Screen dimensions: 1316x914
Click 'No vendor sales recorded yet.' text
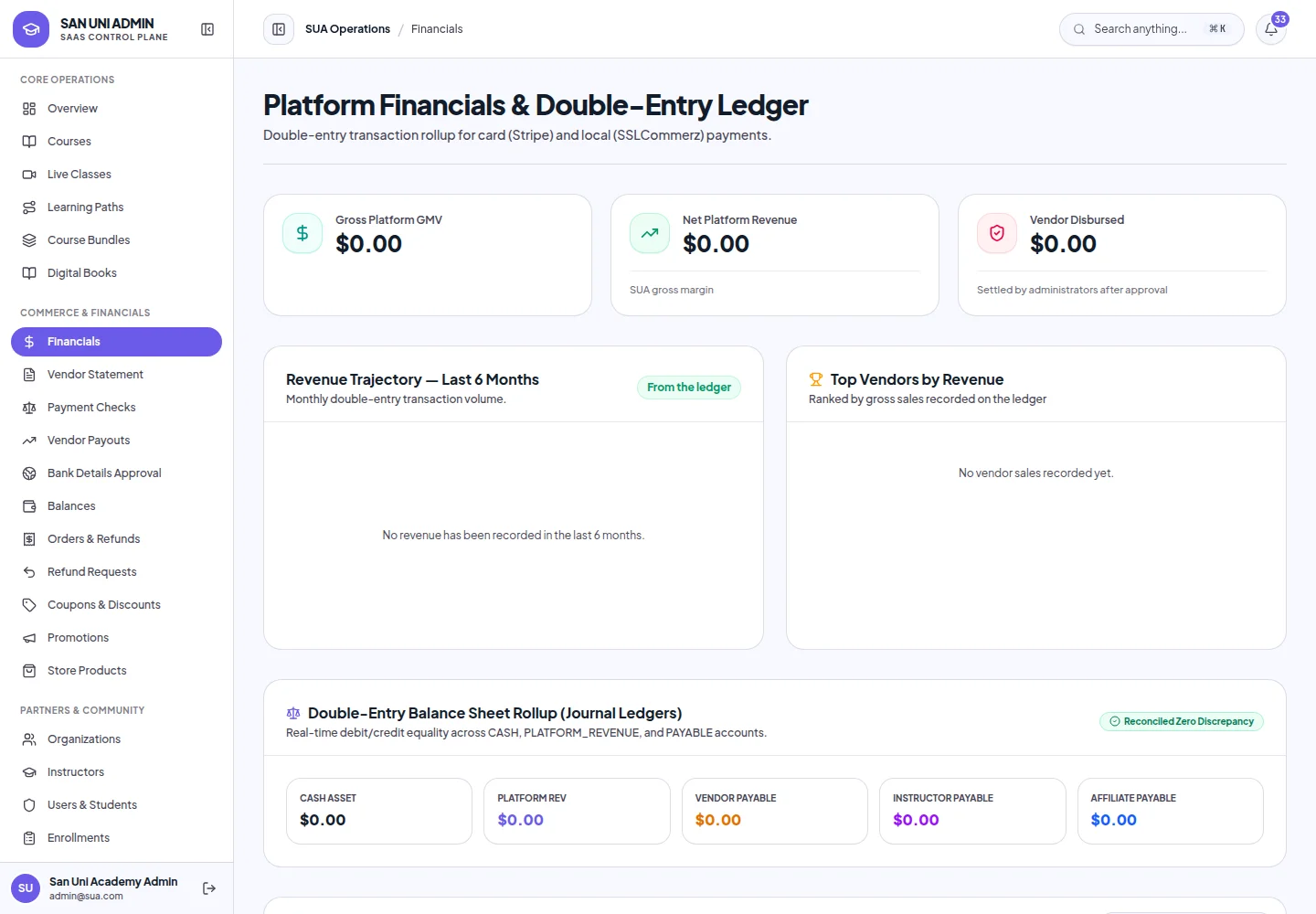1036,473
